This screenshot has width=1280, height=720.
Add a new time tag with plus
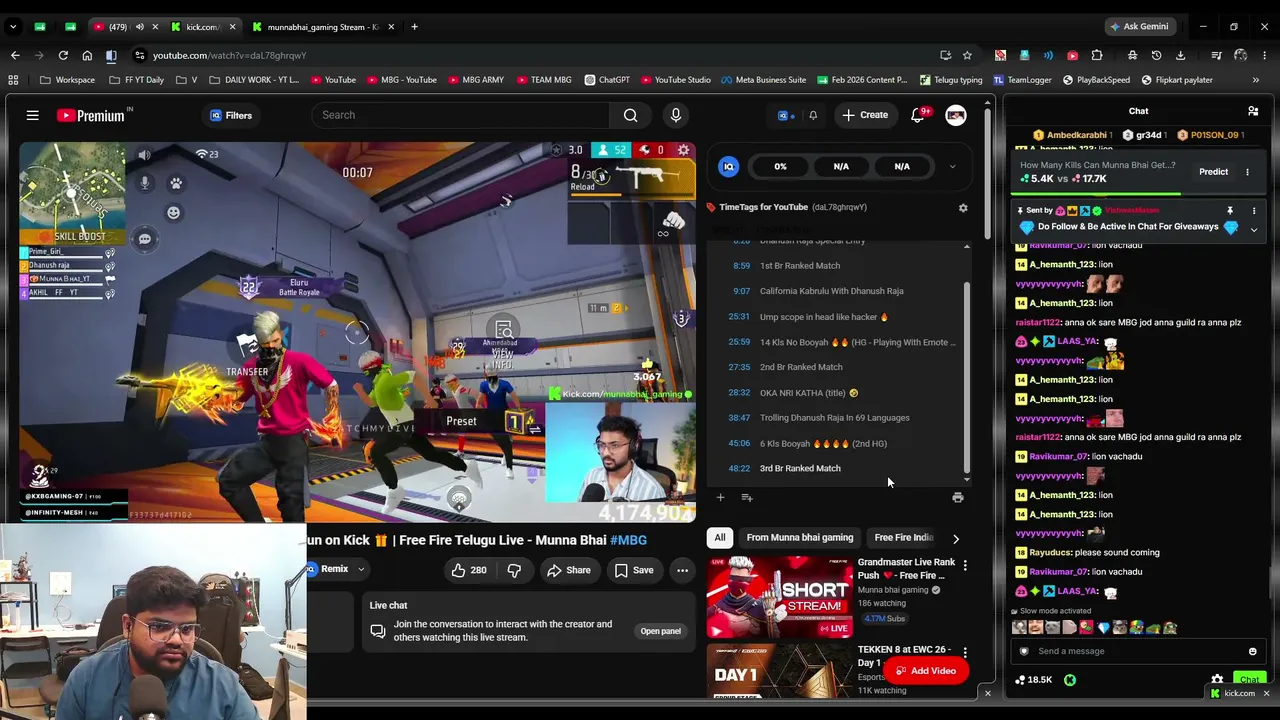[720, 497]
